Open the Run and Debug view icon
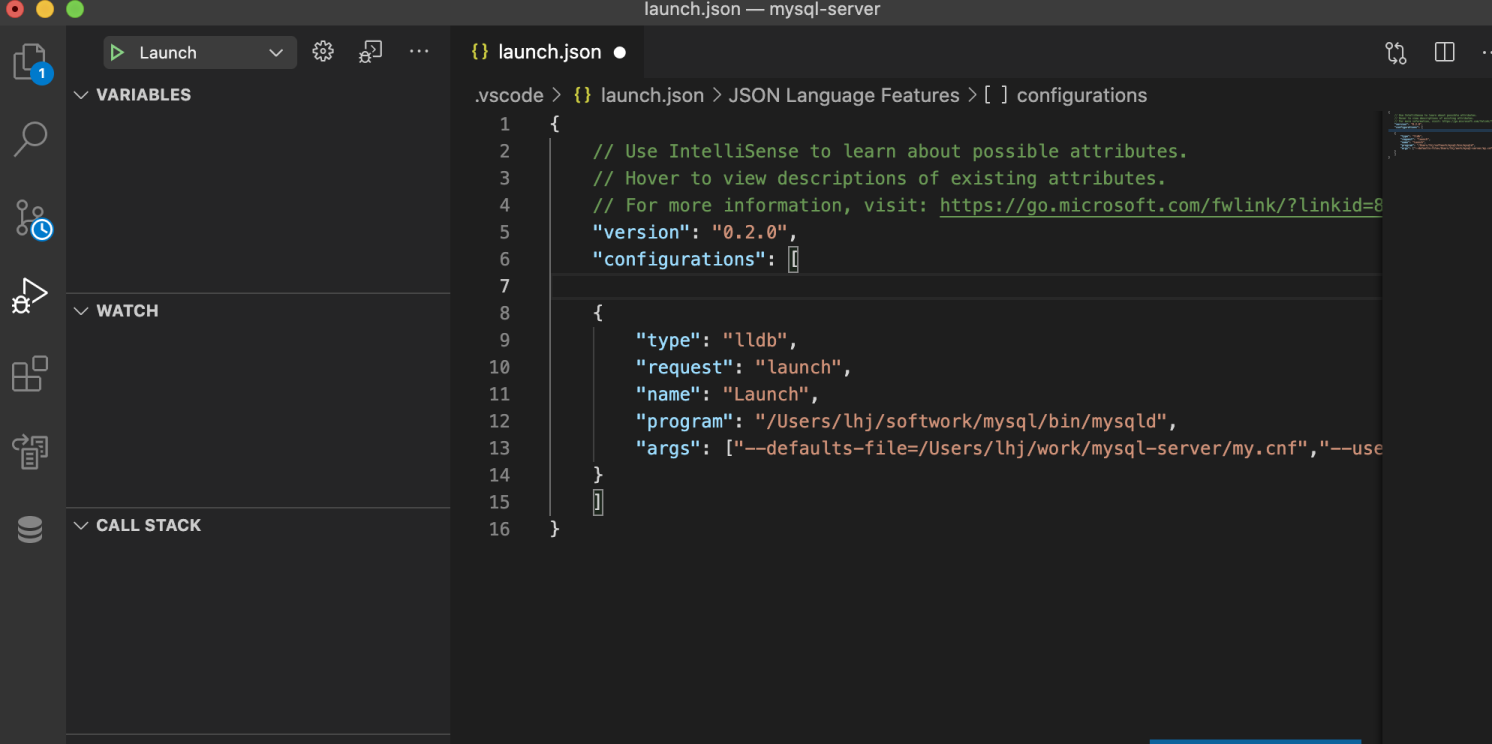This screenshot has width=1492, height=744. 29,296
